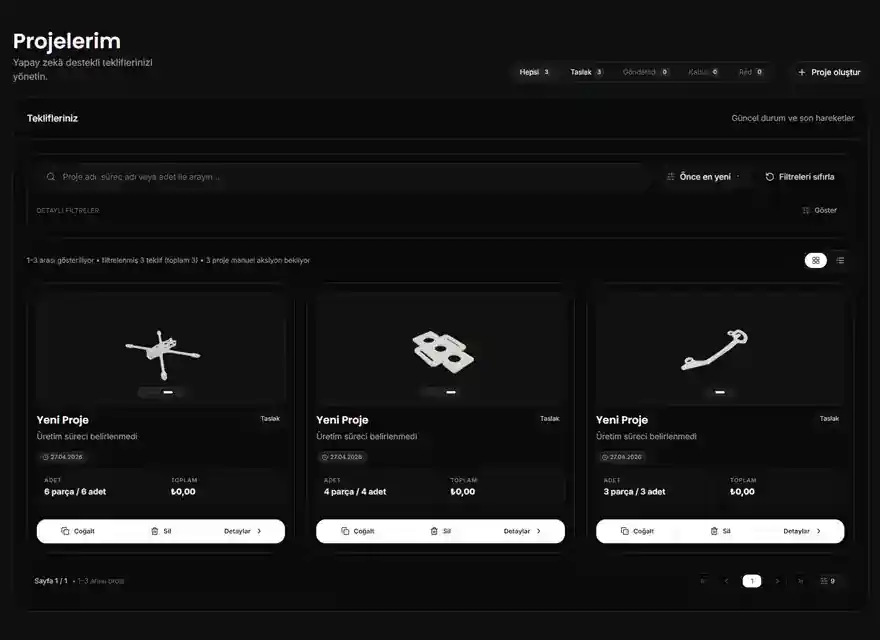Screen dimensions: 880x640
Task: Open the Önce en yeni sort dropdown
Action: (703, 177)
